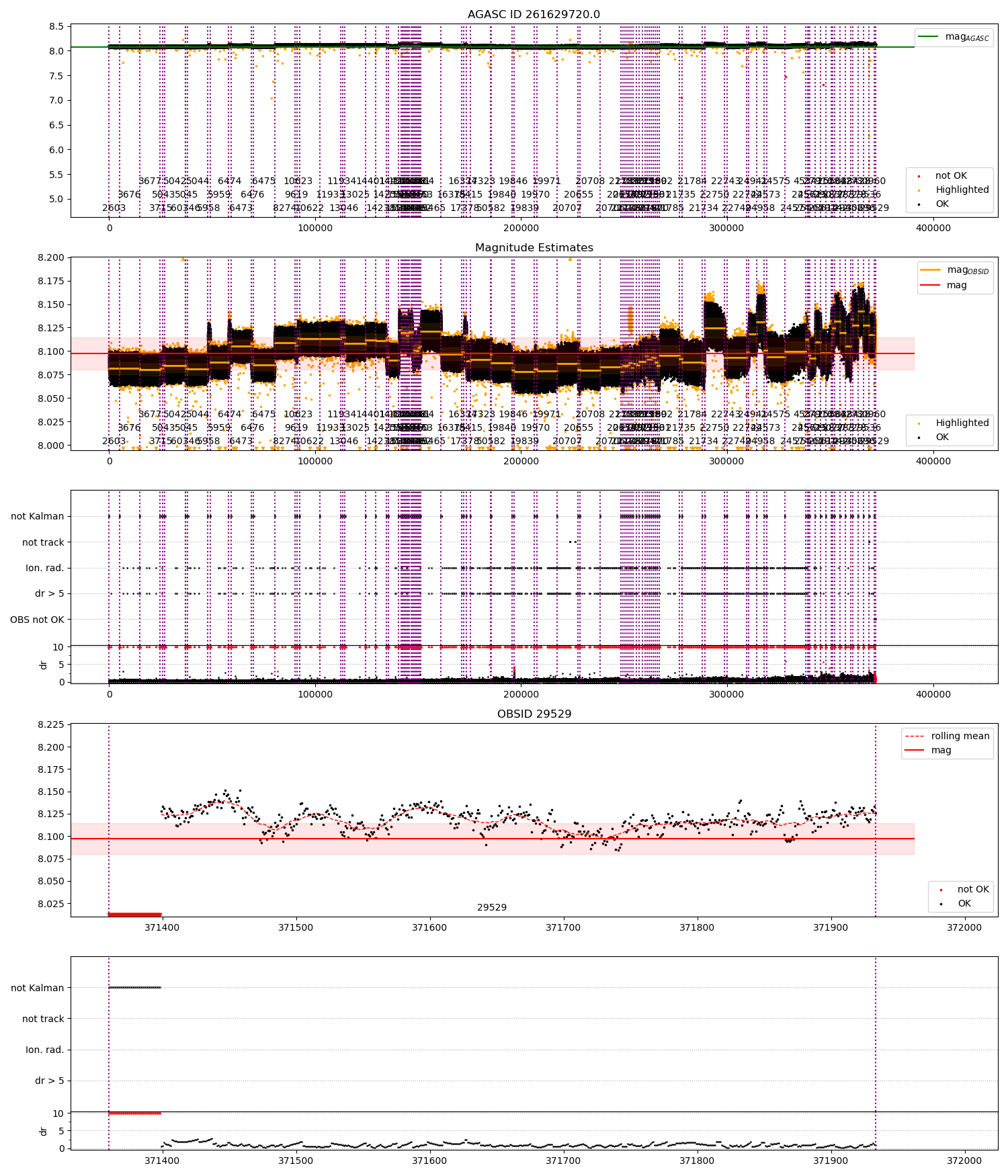This screenshot has height=1176, width=1008.
Task: Click the 8.100 y-tick in OBSID 29529 plot
Action: [x=51, y=837]
